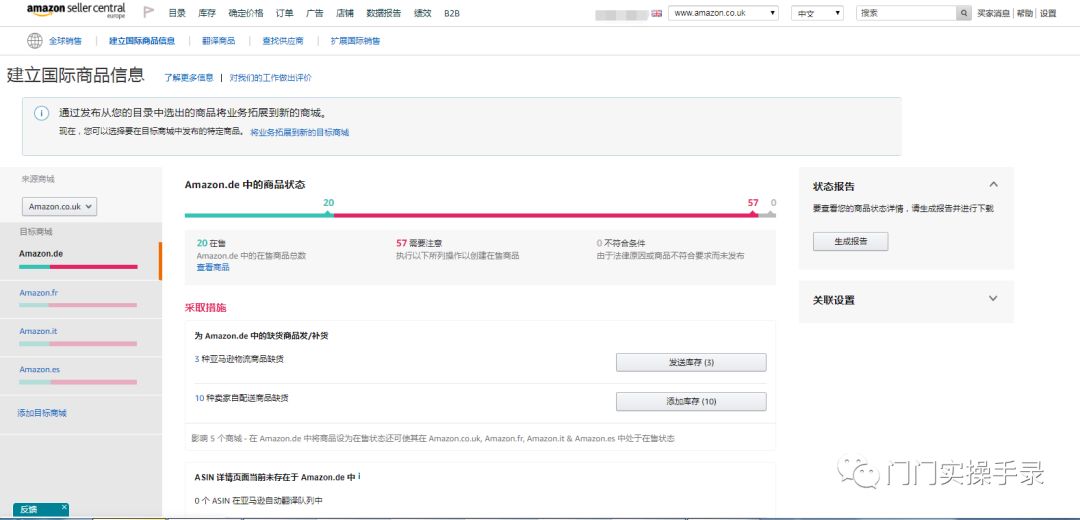Click the 发送库存 (3) button

pyautogui.click(x=691, y=362)
